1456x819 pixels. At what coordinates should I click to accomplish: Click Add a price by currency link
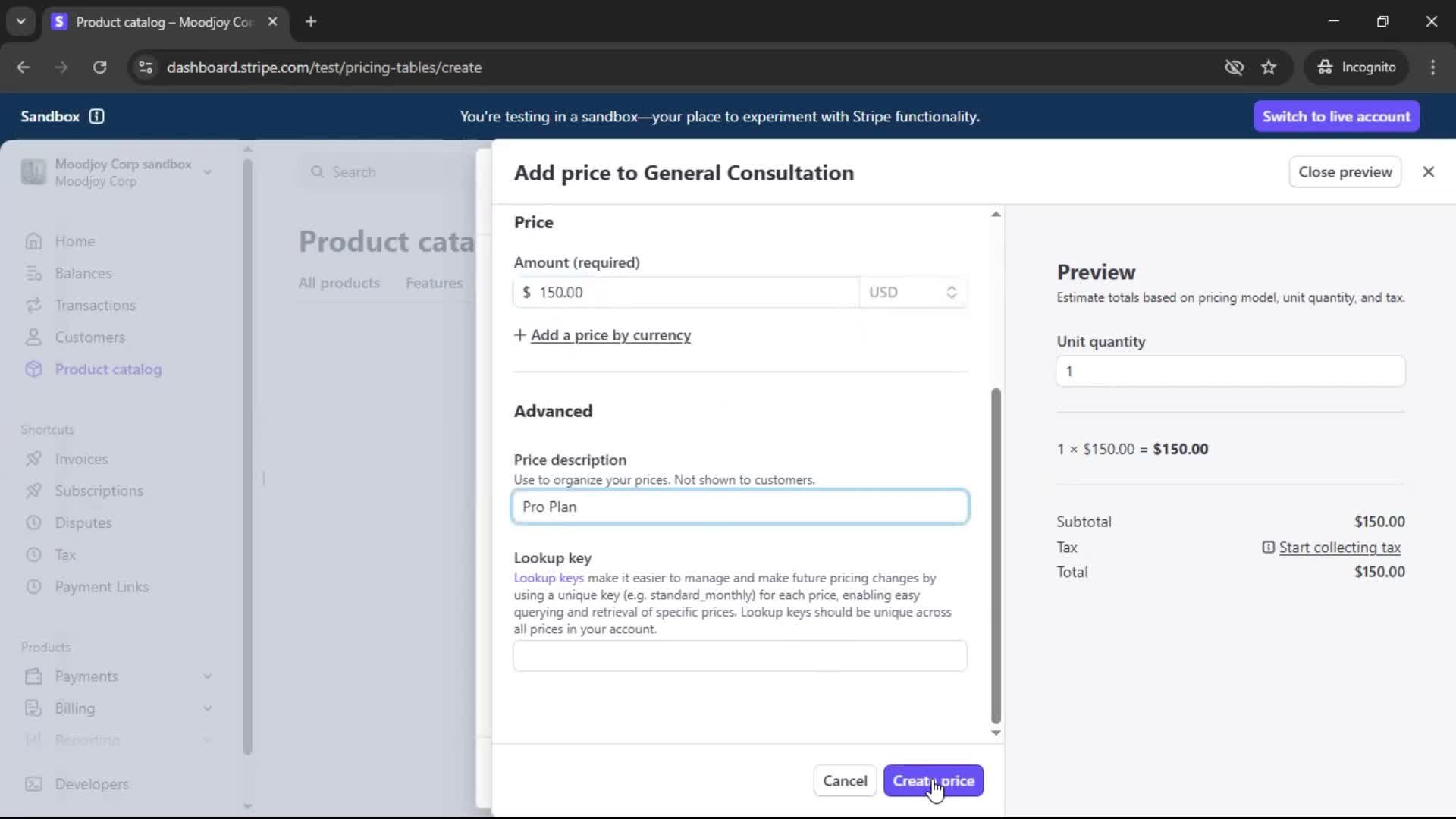coord(610,335)
